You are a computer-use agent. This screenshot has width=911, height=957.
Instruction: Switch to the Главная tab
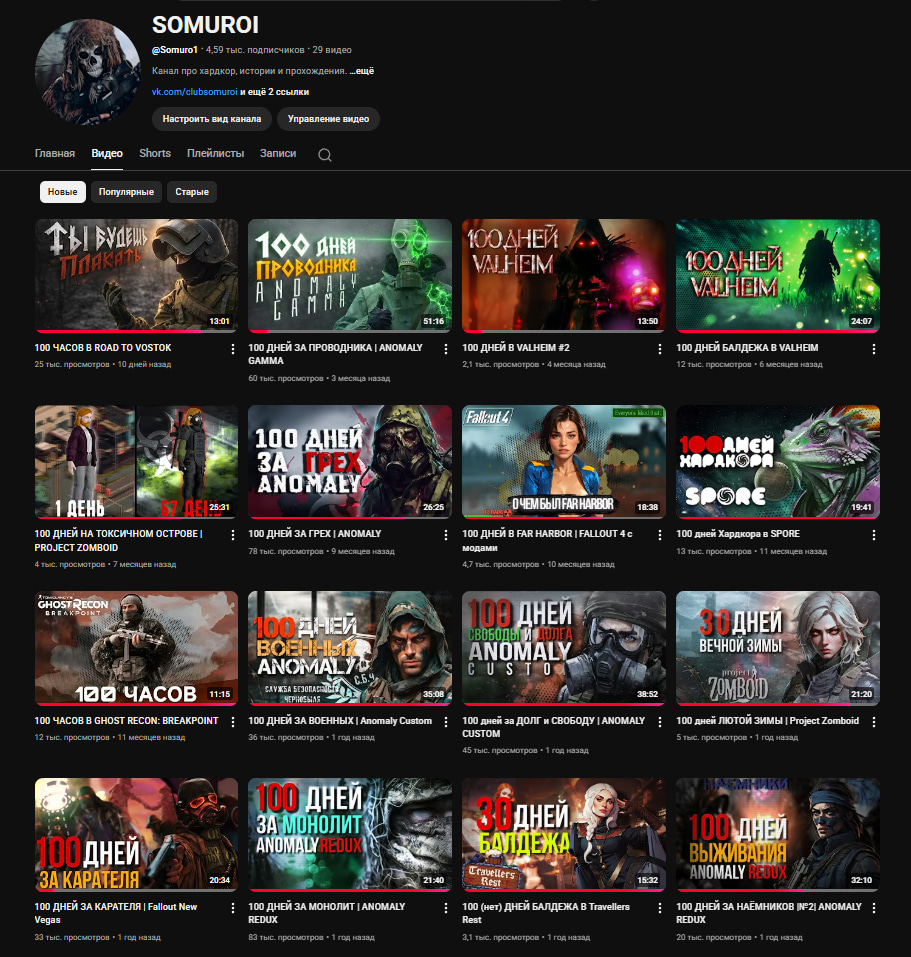(x=55, y=153)
